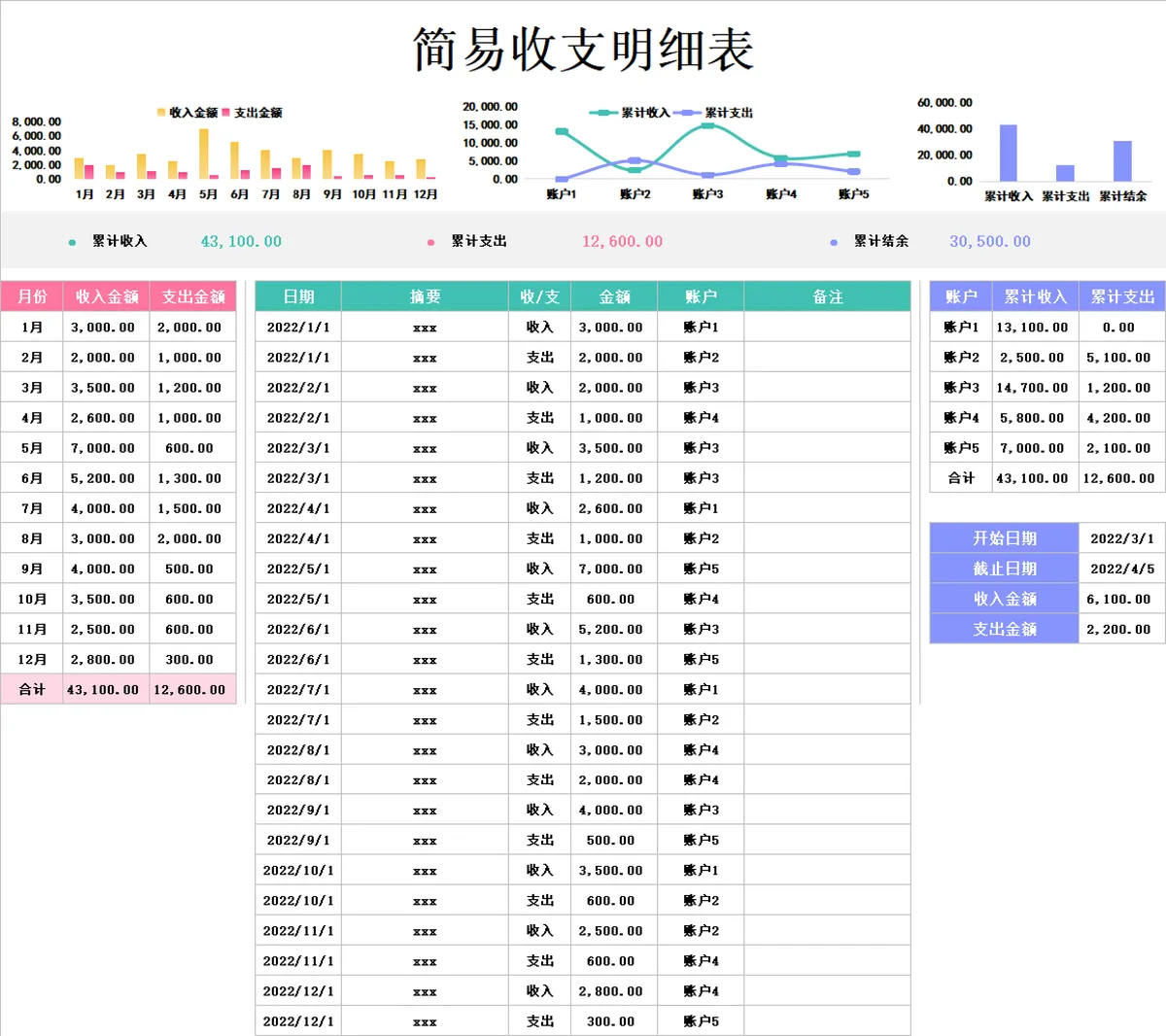Select the 9月 expense cell 500.00
The image size is (1166, 1036).
(x=193, y=569)
